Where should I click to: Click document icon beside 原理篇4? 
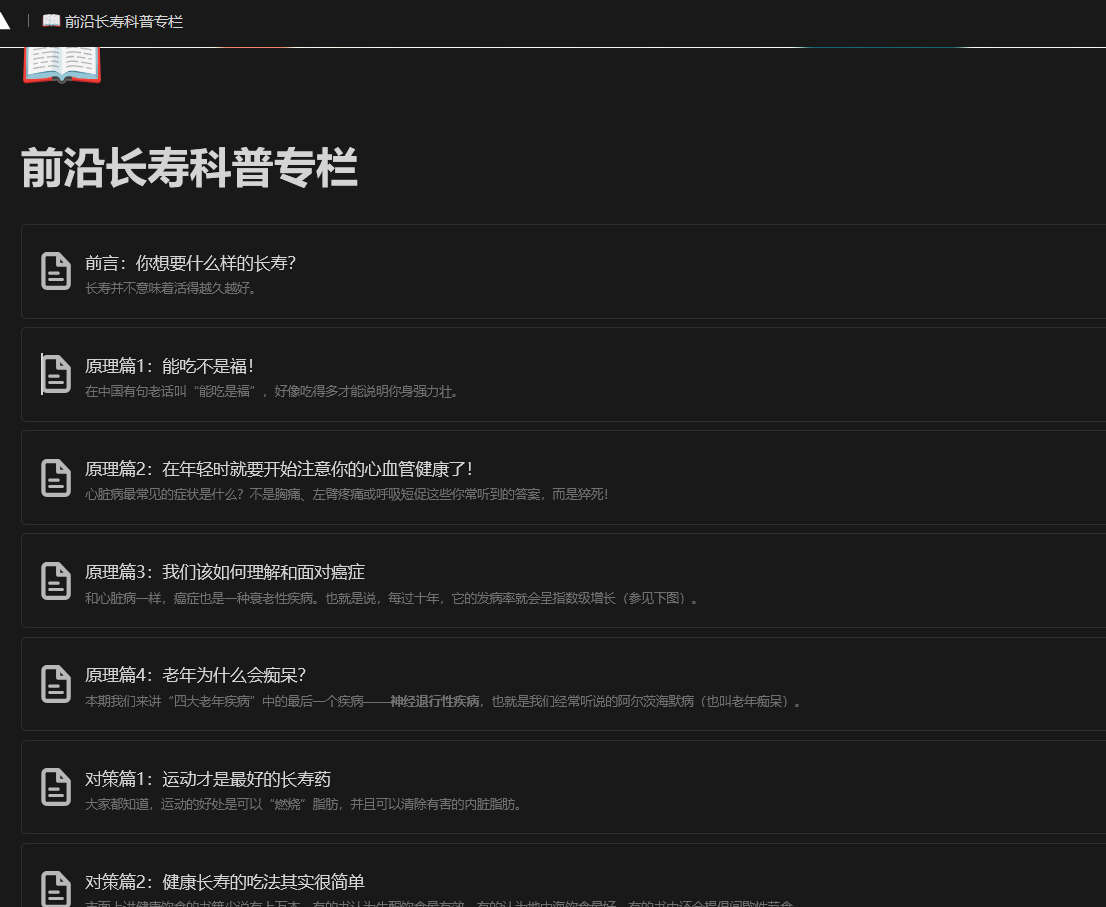[x=56, y=684]
